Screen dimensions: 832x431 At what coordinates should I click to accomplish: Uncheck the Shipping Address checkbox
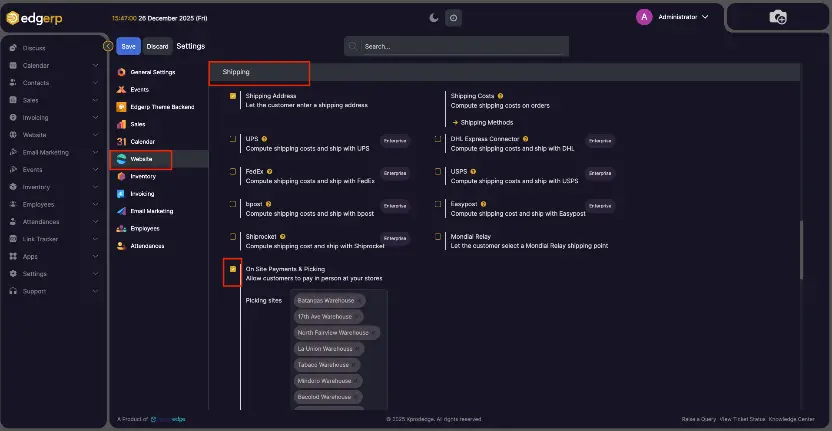click(233, 97)
